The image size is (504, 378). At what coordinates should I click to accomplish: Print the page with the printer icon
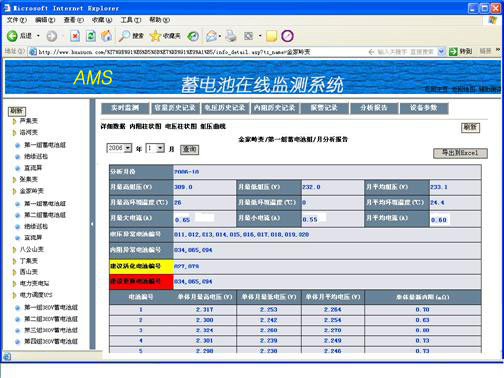pyautogui.click(x=231, y=36)
